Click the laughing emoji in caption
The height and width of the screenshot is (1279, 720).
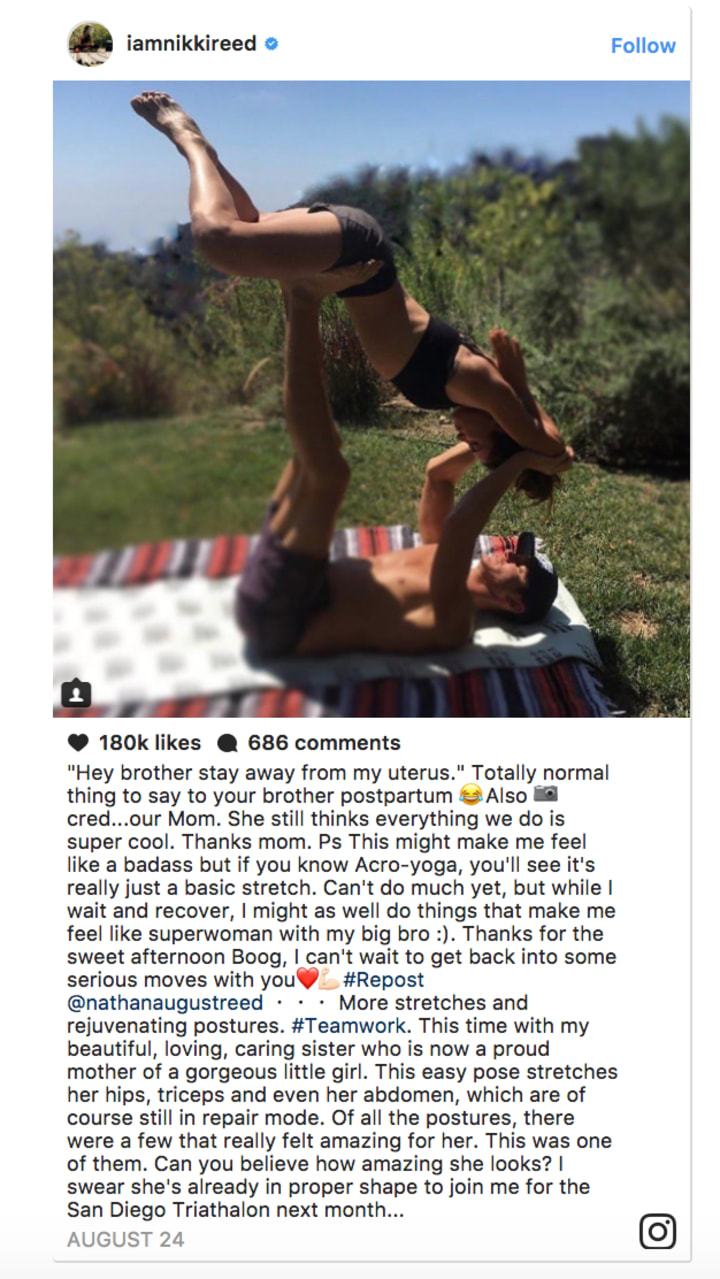(x=469, y=796)
